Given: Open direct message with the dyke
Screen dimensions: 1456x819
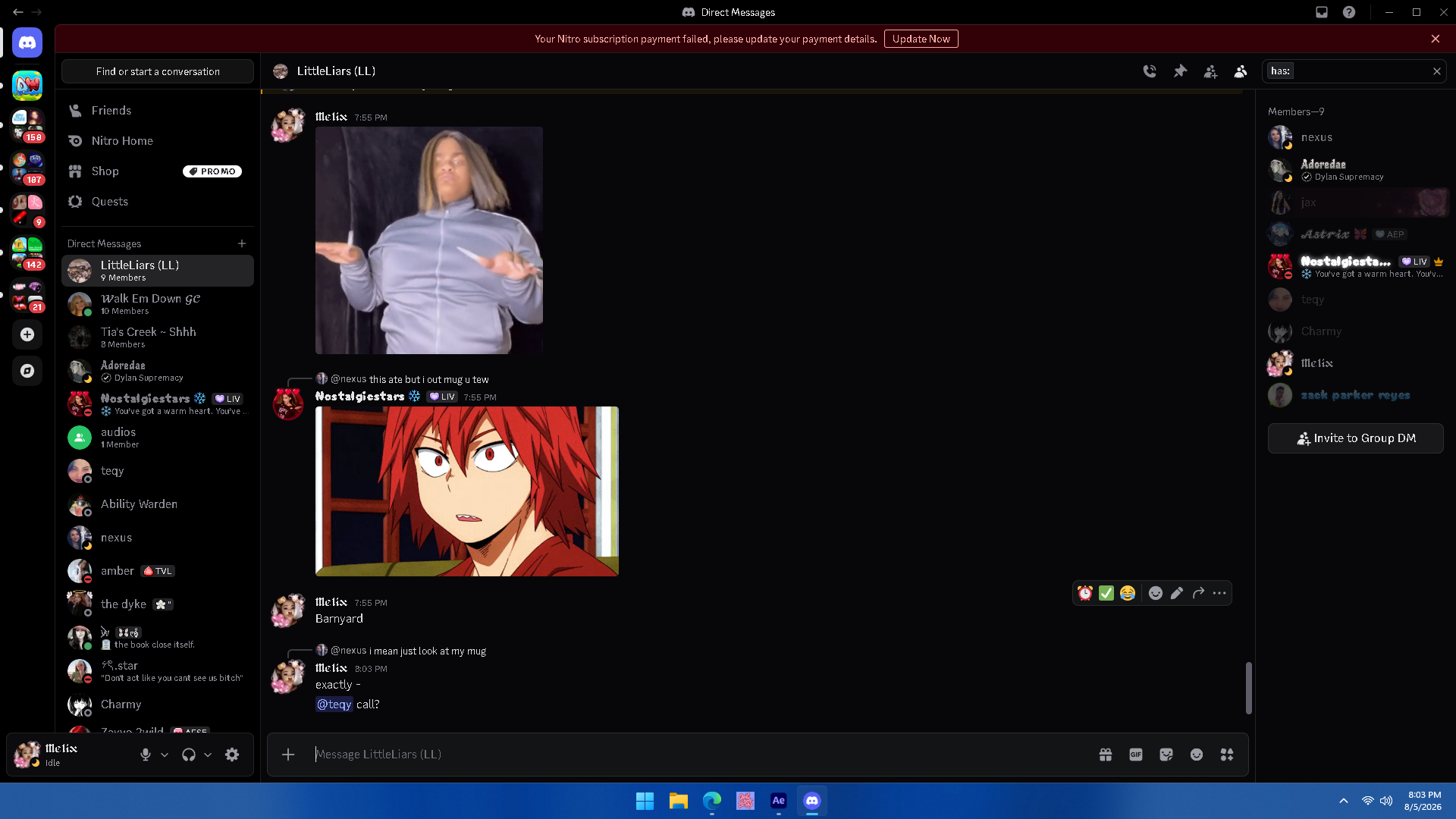Looking at the screenshot, I should [x=158, y=604].
